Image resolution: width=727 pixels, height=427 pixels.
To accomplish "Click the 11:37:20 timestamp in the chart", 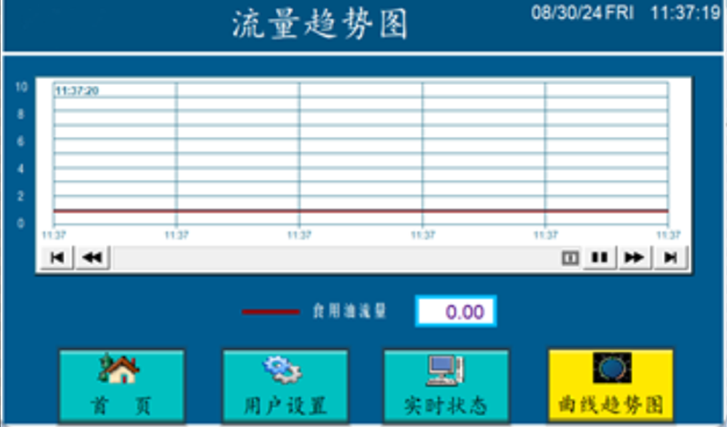I will (77, 90).
